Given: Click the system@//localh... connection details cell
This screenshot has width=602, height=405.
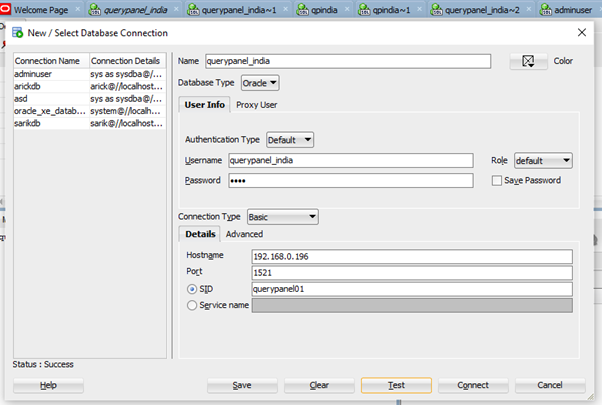Looking at the screenshot, I should tap(125, 111).
